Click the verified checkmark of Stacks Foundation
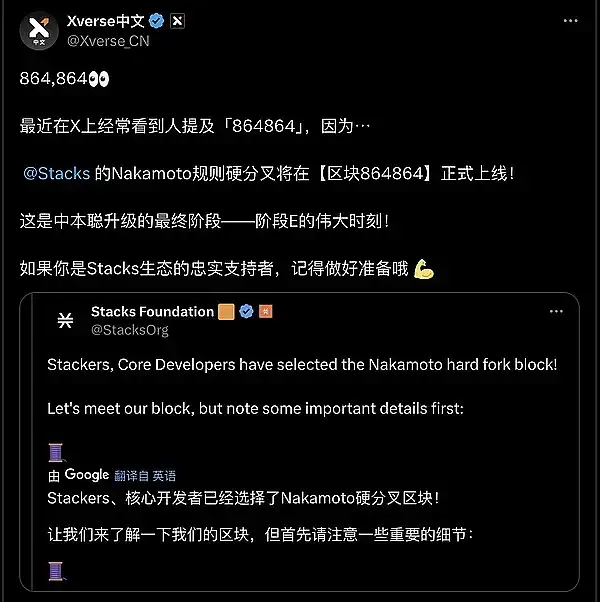 (x=246, y=311)
